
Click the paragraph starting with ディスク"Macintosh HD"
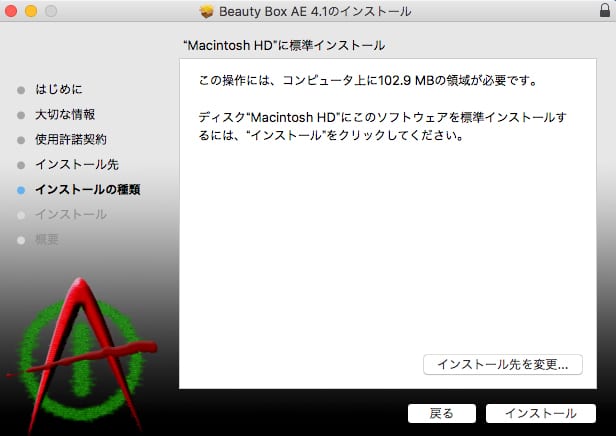click(x=382, y=126)
